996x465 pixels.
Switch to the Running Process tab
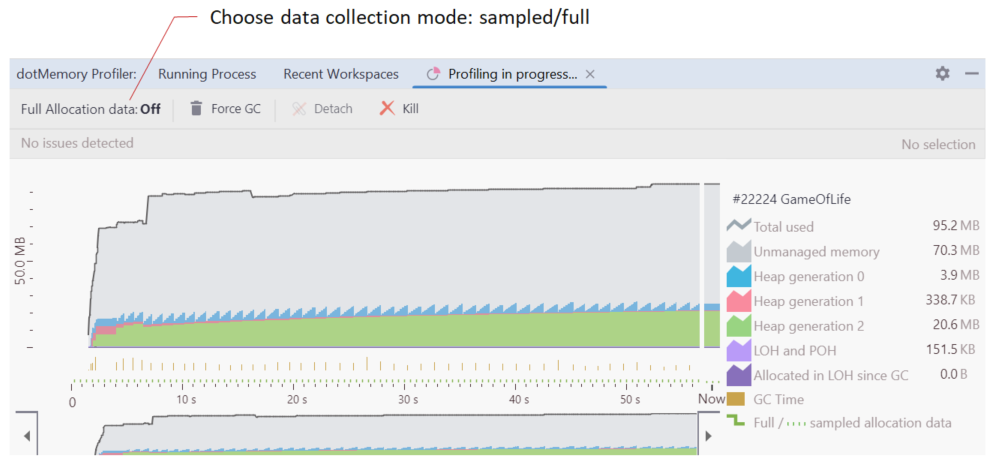207,74
